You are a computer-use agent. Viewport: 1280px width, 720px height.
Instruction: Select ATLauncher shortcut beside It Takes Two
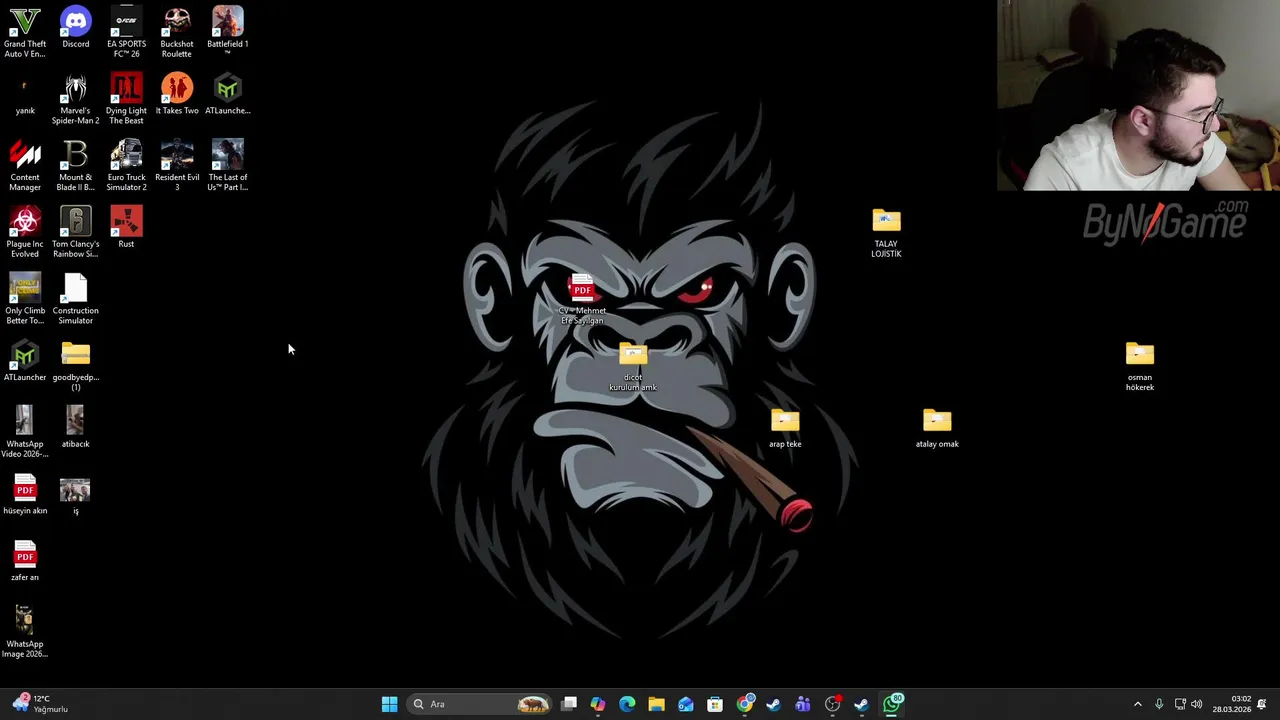tap(227, 95)
